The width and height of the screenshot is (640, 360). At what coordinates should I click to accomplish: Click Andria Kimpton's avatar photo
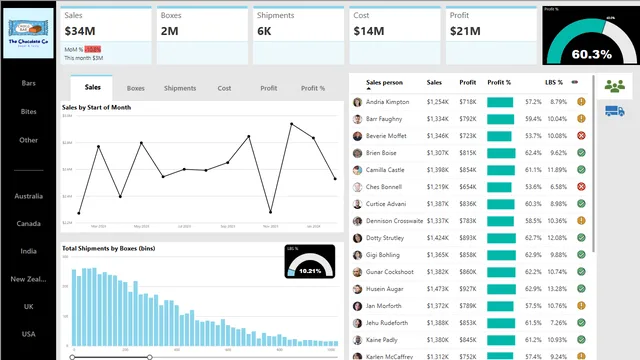tap(358, 102)
